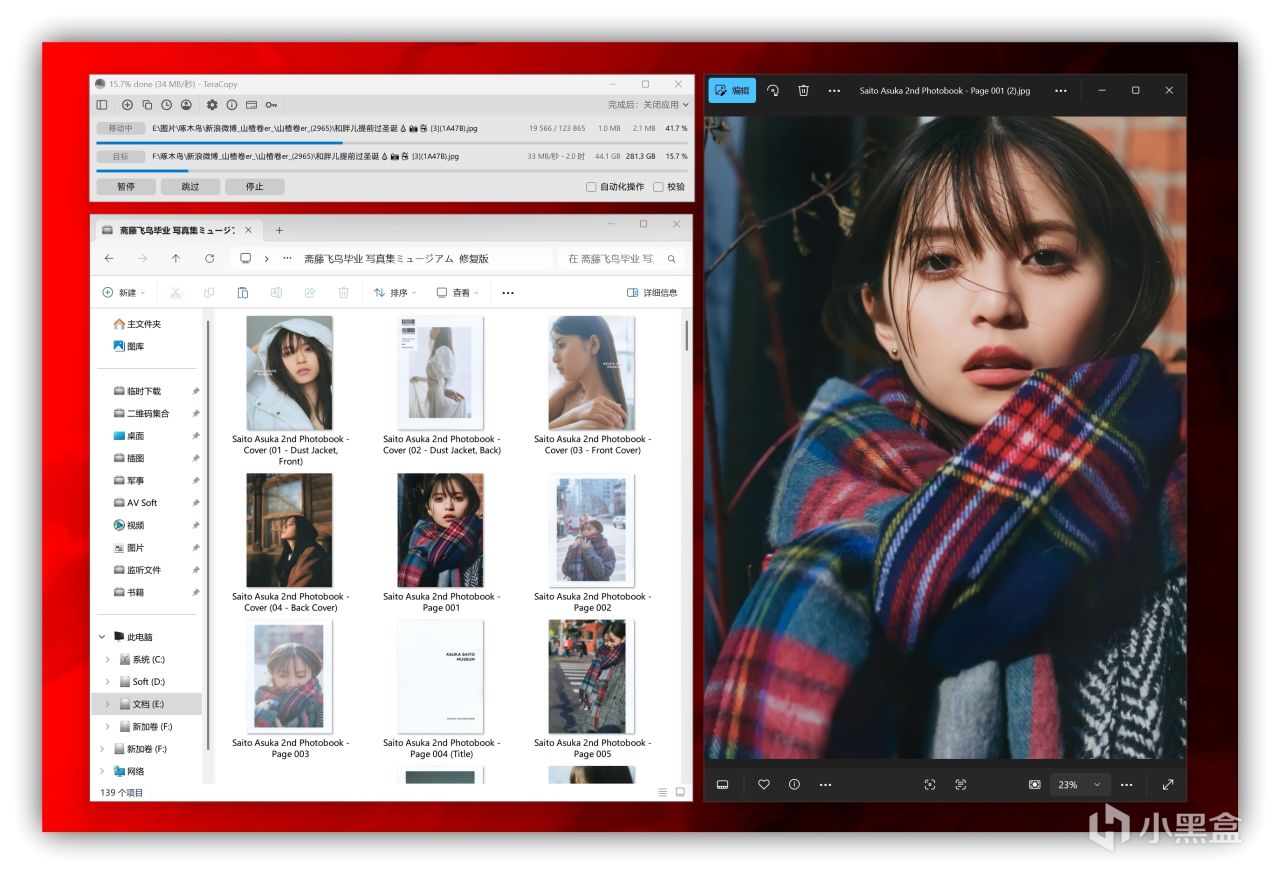Open the 查看 view dropdown

pyautogui.click(x=457, y=293)
